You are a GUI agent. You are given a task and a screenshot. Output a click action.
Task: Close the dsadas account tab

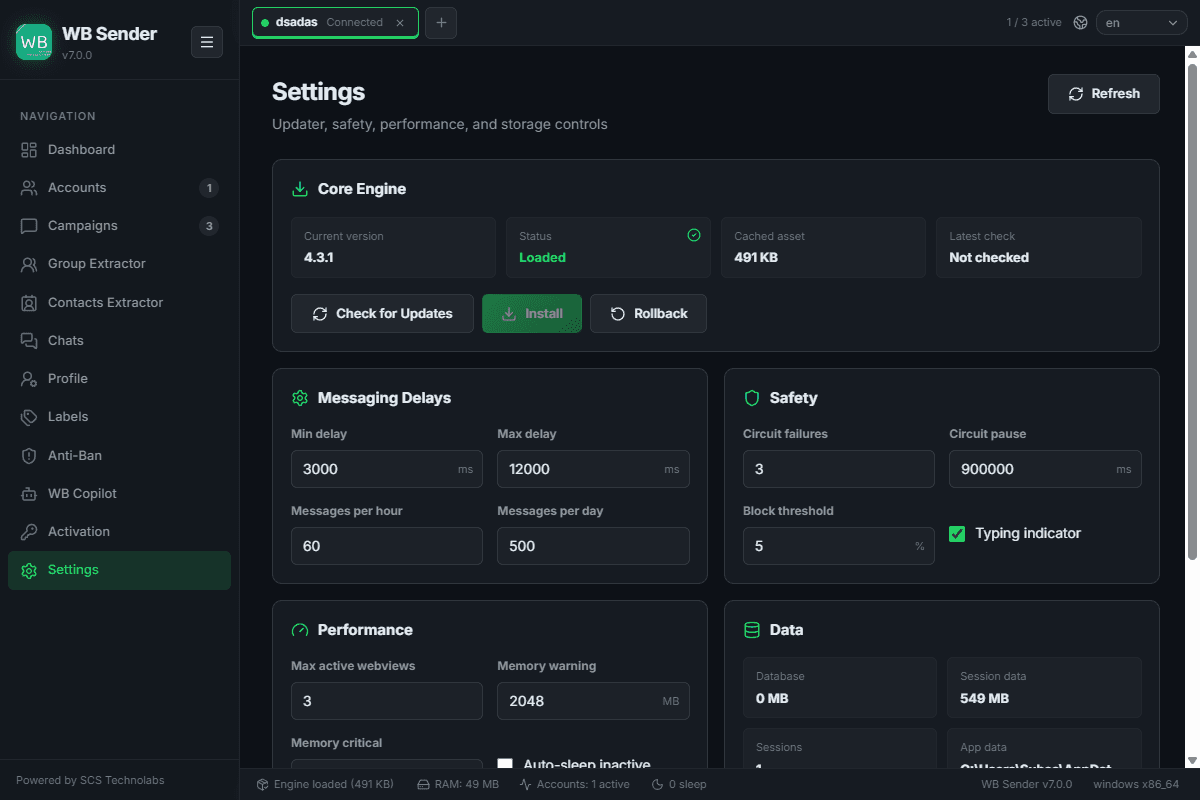click(400, 22)
